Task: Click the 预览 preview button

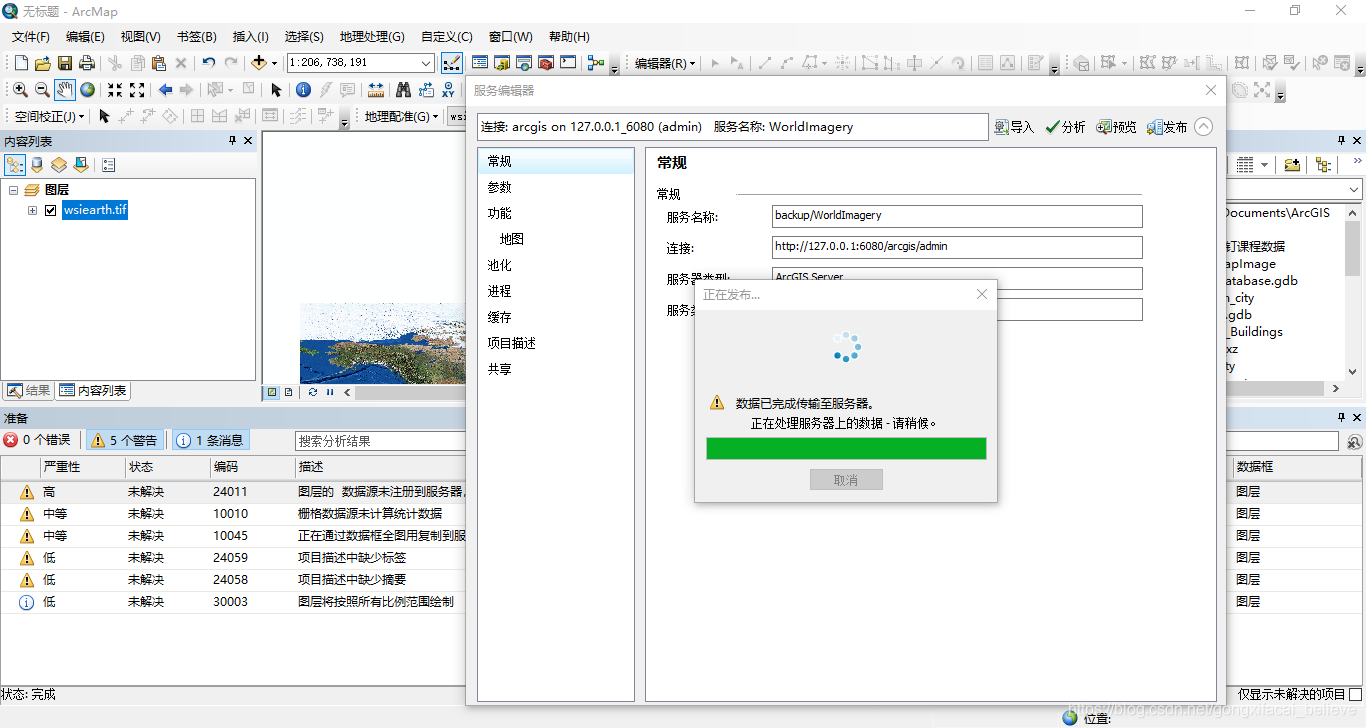Action: point(1116,127)
